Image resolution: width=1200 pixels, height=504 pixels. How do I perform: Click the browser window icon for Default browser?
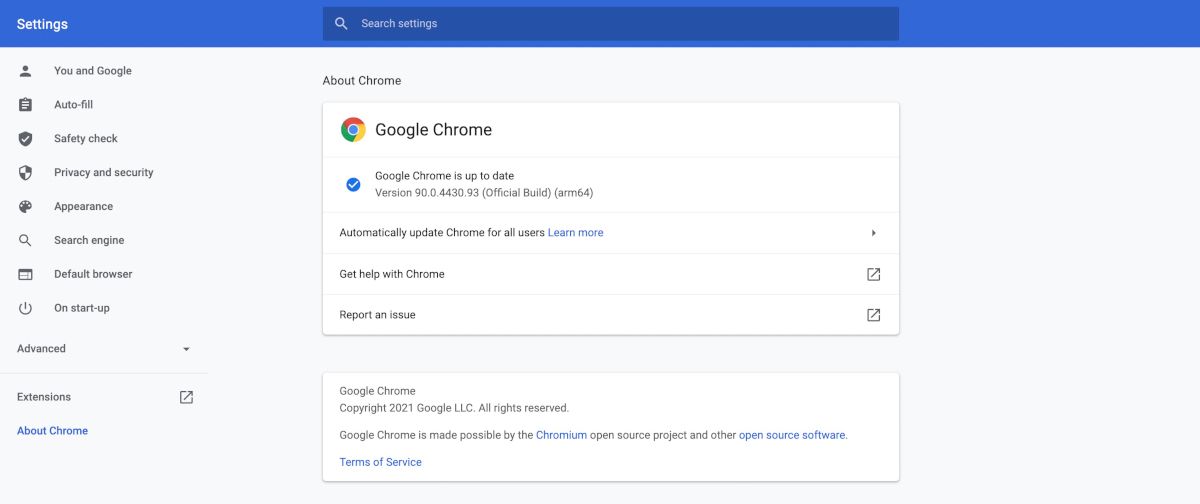(26, 275)
